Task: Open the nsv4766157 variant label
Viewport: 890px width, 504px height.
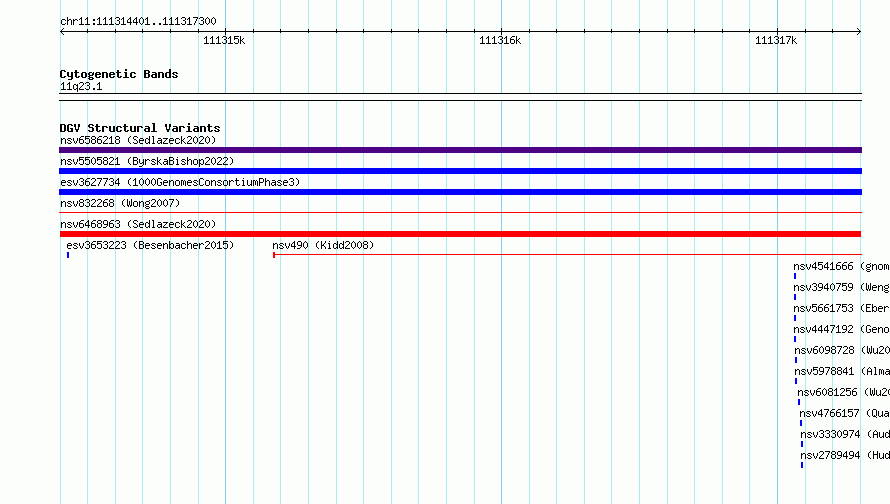Action: coord(845,413)
